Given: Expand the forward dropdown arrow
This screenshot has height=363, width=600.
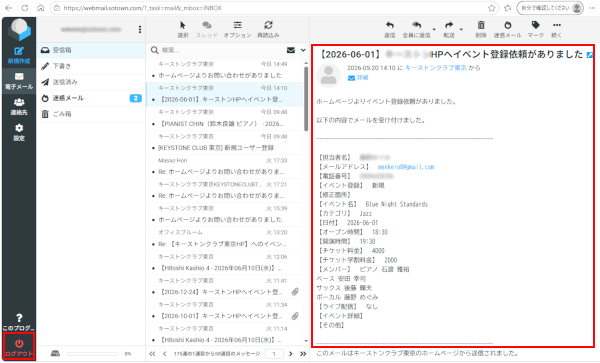Looking at the screenshot, I should (x=461, y=29).
